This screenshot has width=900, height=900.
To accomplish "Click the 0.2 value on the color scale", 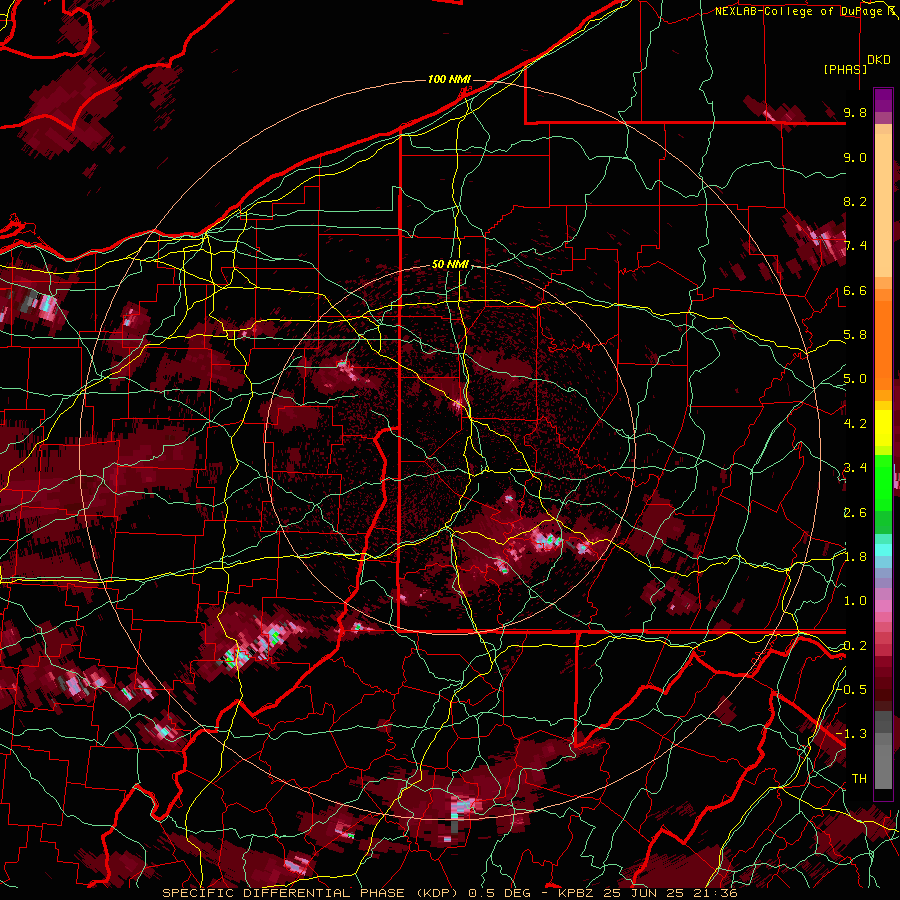I will [855, 646].
